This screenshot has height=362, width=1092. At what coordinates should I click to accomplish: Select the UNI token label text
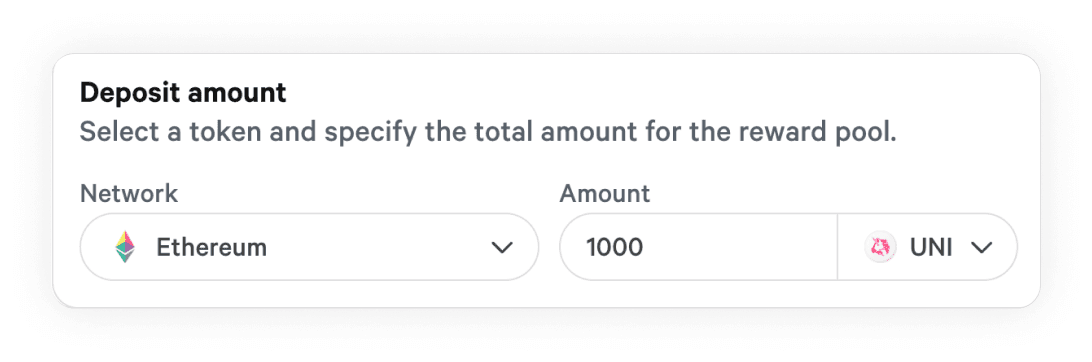click(931, 247)
